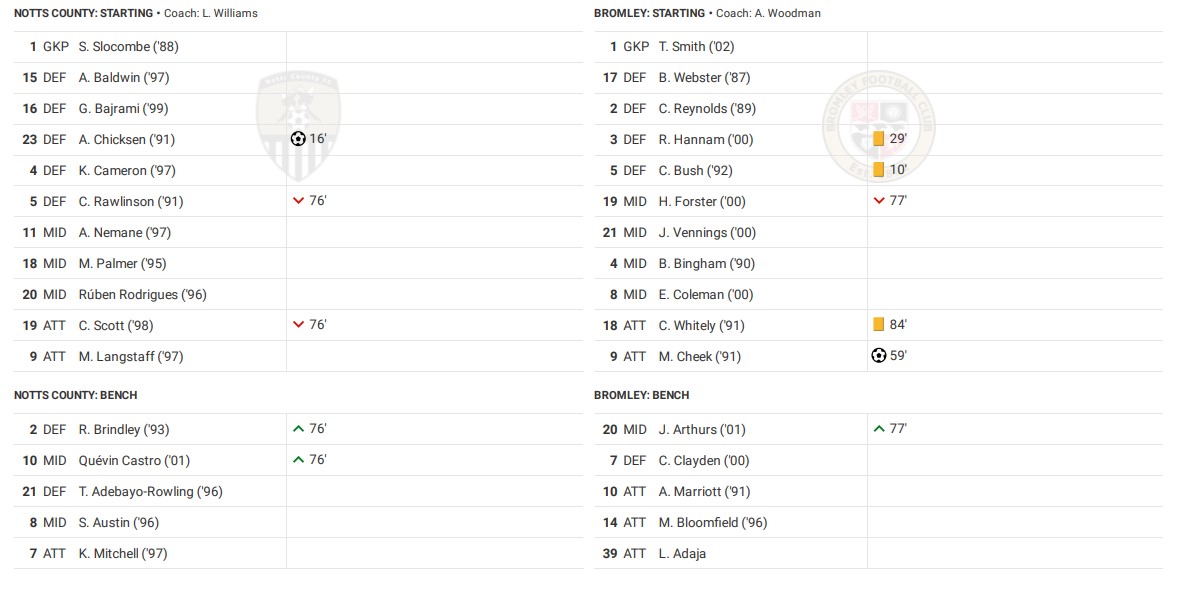Viewport: 1182px width, 590px height.
Task: Select Rúben Rodrigues in the Notts County lineup
Action: pos(142,294)
